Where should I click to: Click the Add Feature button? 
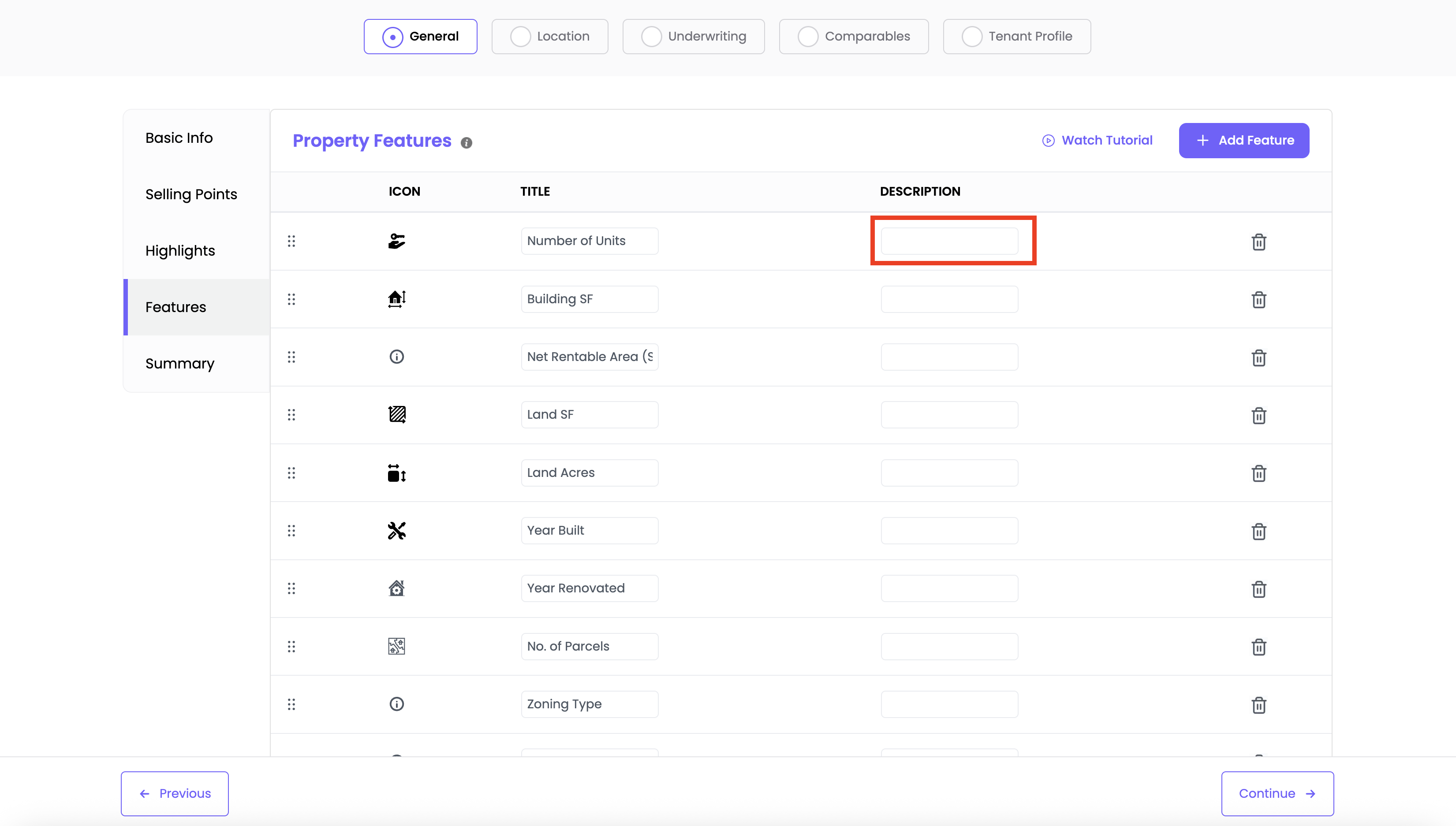coord(1243,140)
